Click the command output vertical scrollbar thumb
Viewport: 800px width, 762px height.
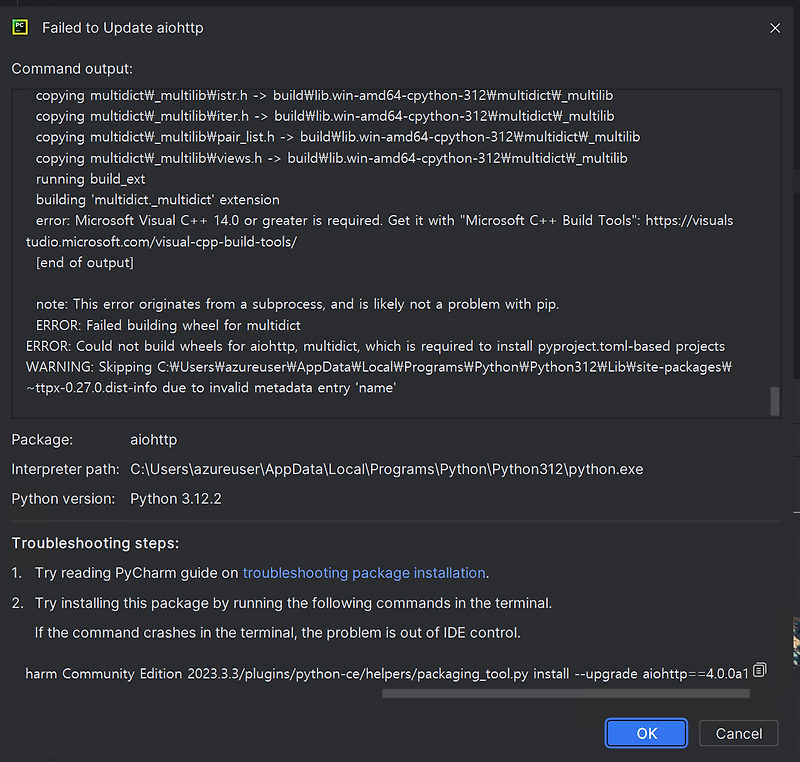[x=774, y=401]
